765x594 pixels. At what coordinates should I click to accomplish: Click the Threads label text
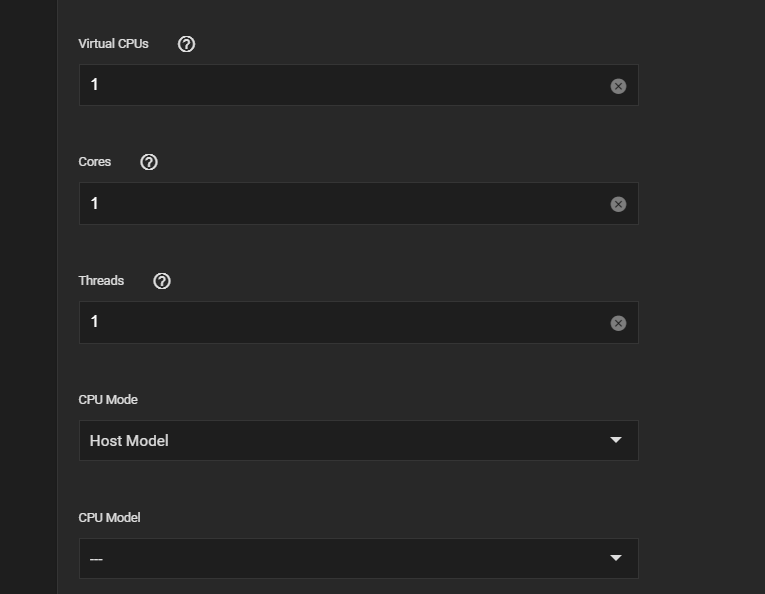click(101, 281)
